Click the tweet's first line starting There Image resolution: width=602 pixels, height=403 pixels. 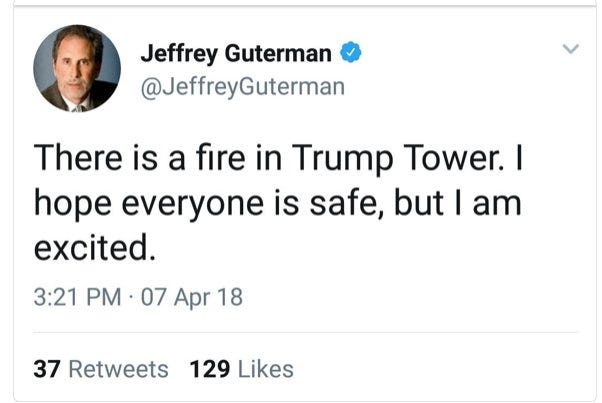[278, 158]
